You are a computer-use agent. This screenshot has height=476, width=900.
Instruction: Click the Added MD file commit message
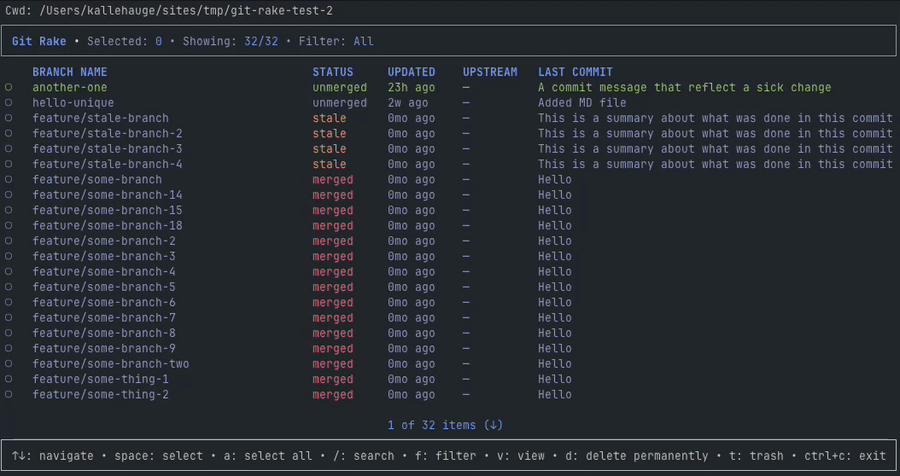tap(582, 103)
